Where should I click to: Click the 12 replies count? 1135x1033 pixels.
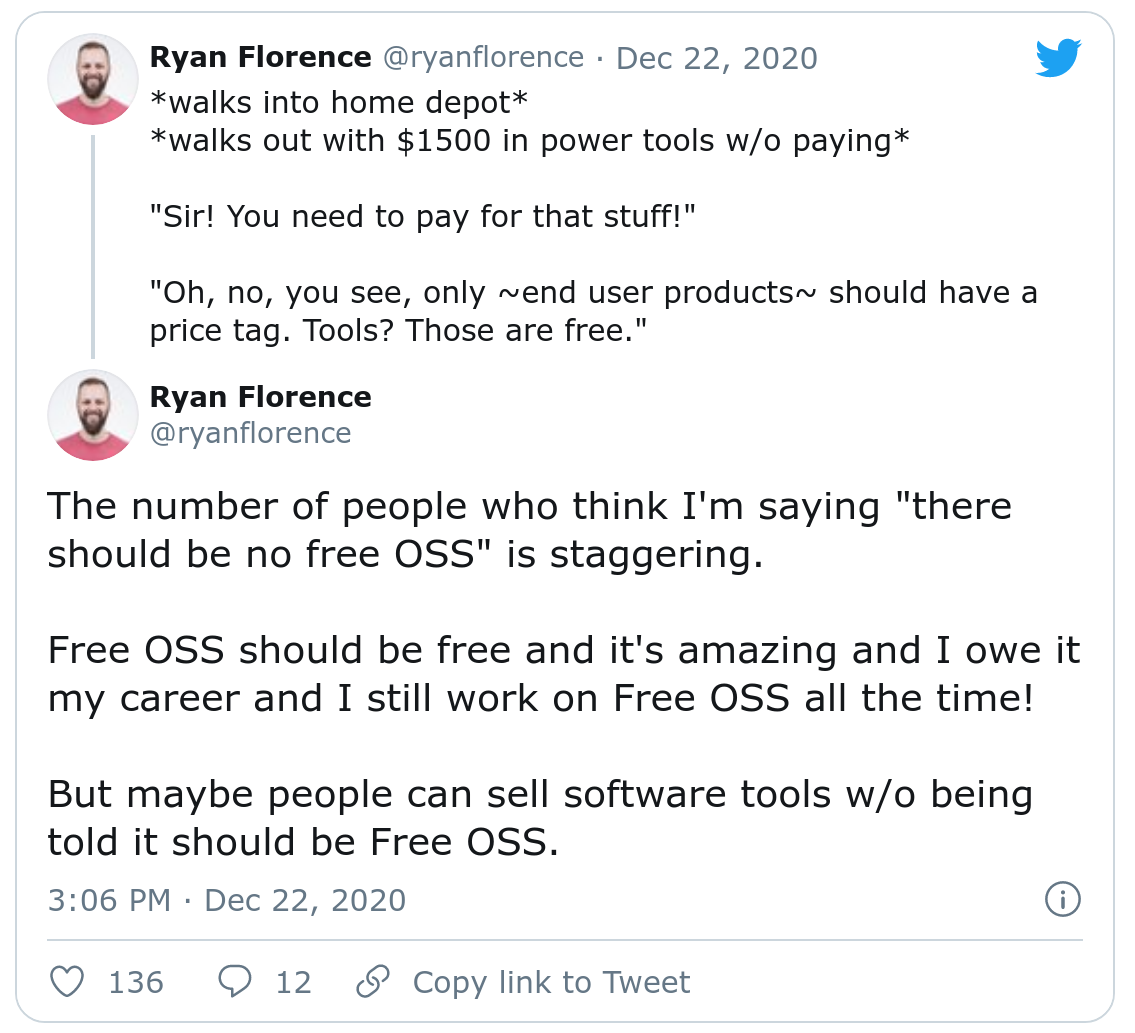294,982
